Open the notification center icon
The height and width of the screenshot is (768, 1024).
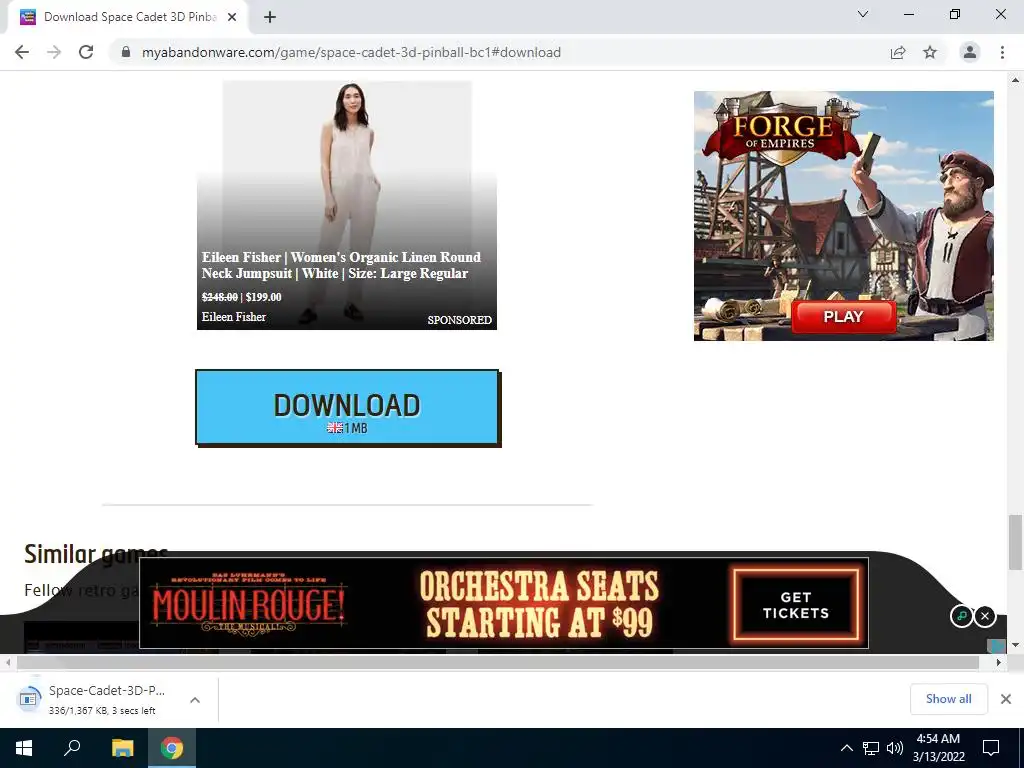[991, 748]
